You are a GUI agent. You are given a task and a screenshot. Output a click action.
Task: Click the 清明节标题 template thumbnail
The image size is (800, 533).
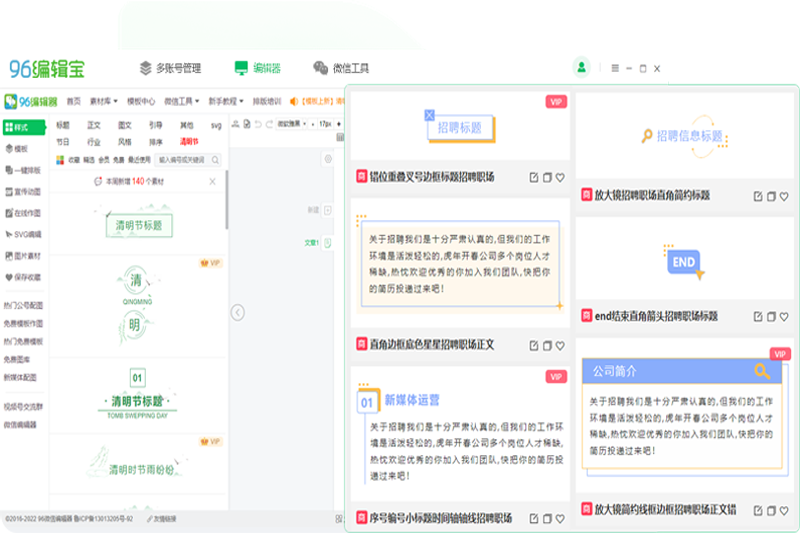tap(133, 225)
